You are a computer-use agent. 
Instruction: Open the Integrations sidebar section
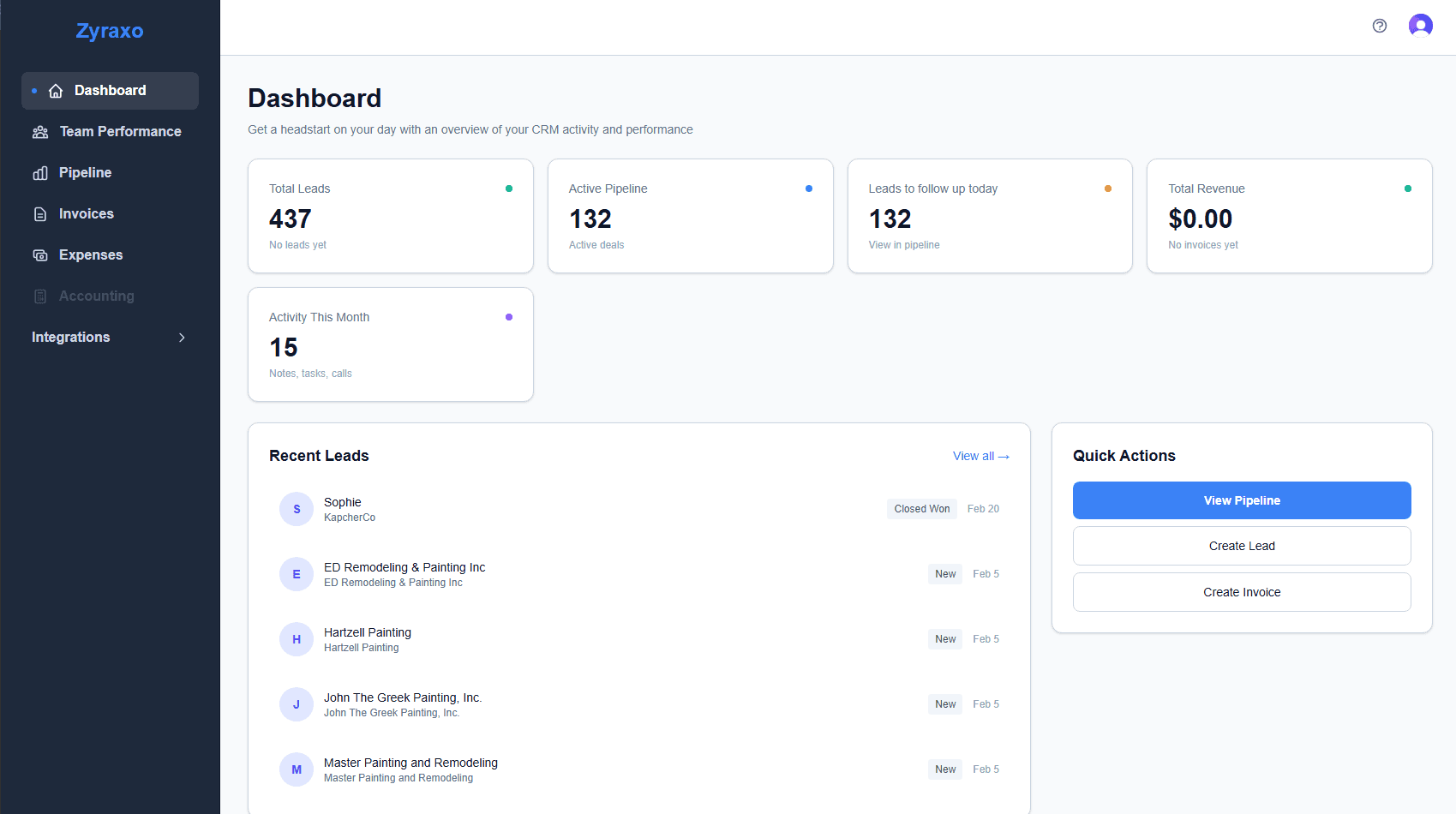71,338
